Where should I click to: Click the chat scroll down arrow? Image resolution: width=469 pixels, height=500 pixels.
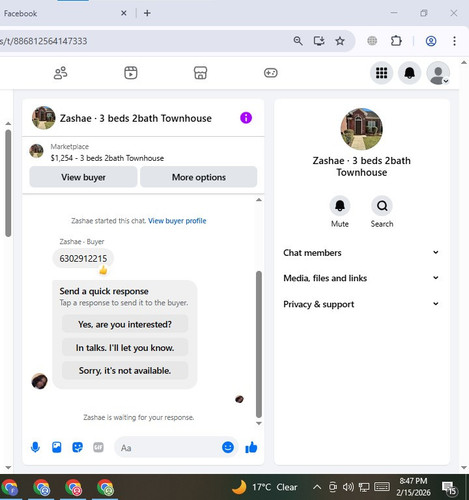[x=259, y=423]
